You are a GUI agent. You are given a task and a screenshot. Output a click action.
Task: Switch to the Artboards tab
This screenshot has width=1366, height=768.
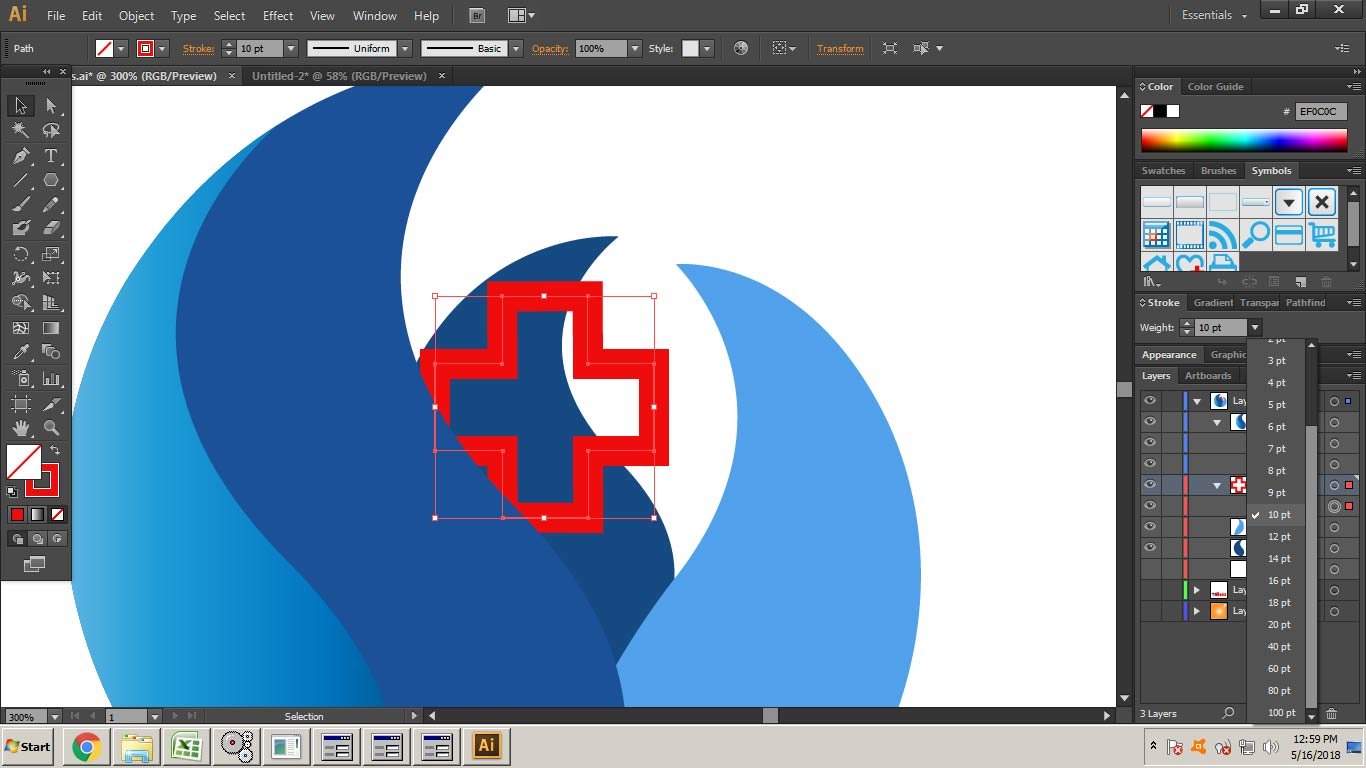coord(1208,376)
